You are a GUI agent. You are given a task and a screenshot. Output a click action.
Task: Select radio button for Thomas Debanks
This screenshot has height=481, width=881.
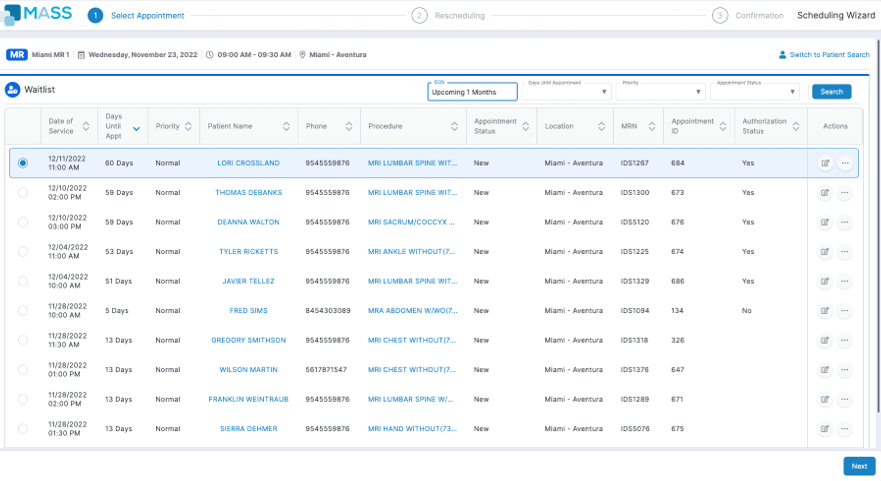click(x=23, y=193)
